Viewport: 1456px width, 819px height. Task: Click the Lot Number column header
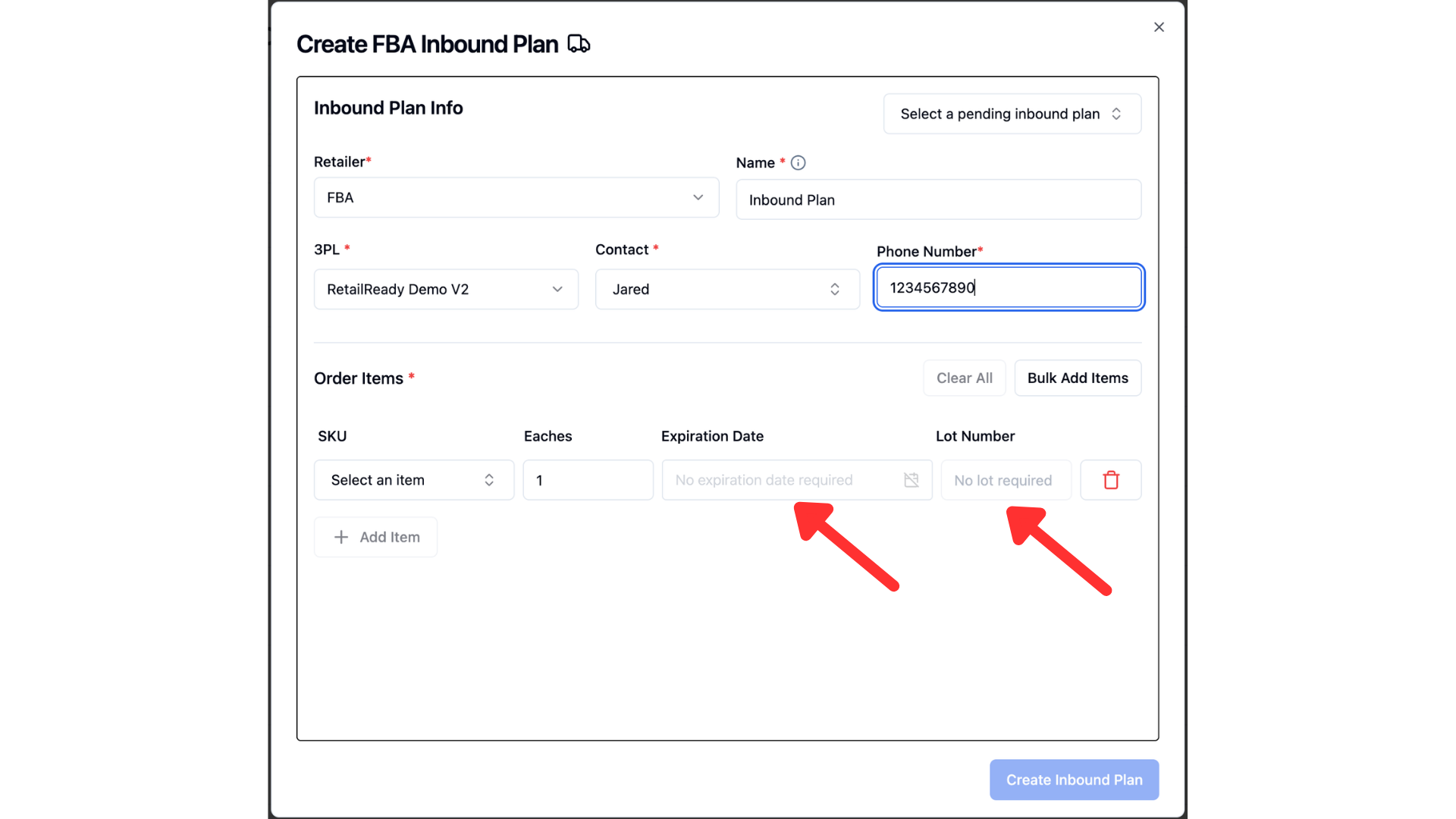pos(975,436)
